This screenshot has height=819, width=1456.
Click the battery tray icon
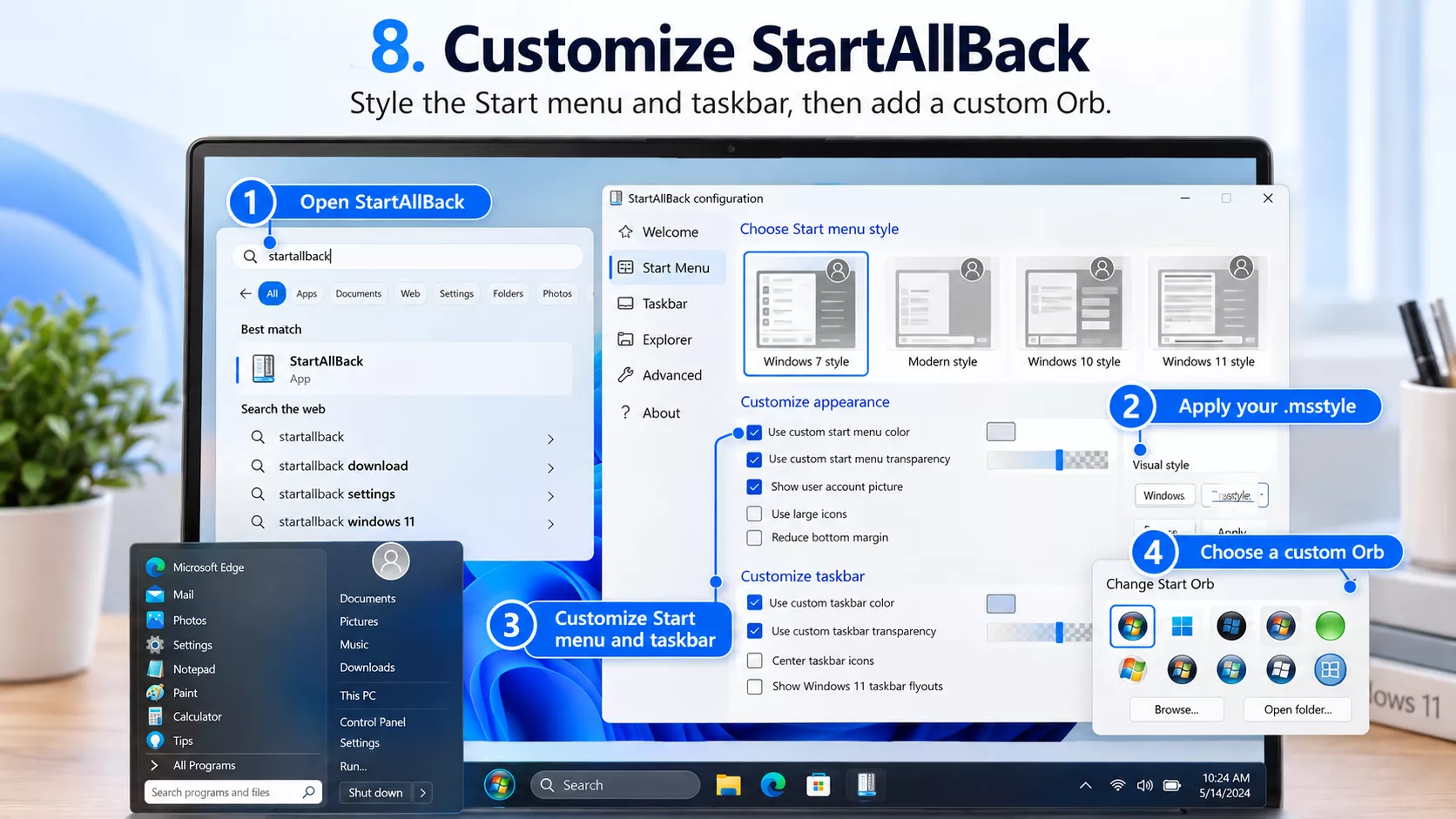[x=1172, y=785]
